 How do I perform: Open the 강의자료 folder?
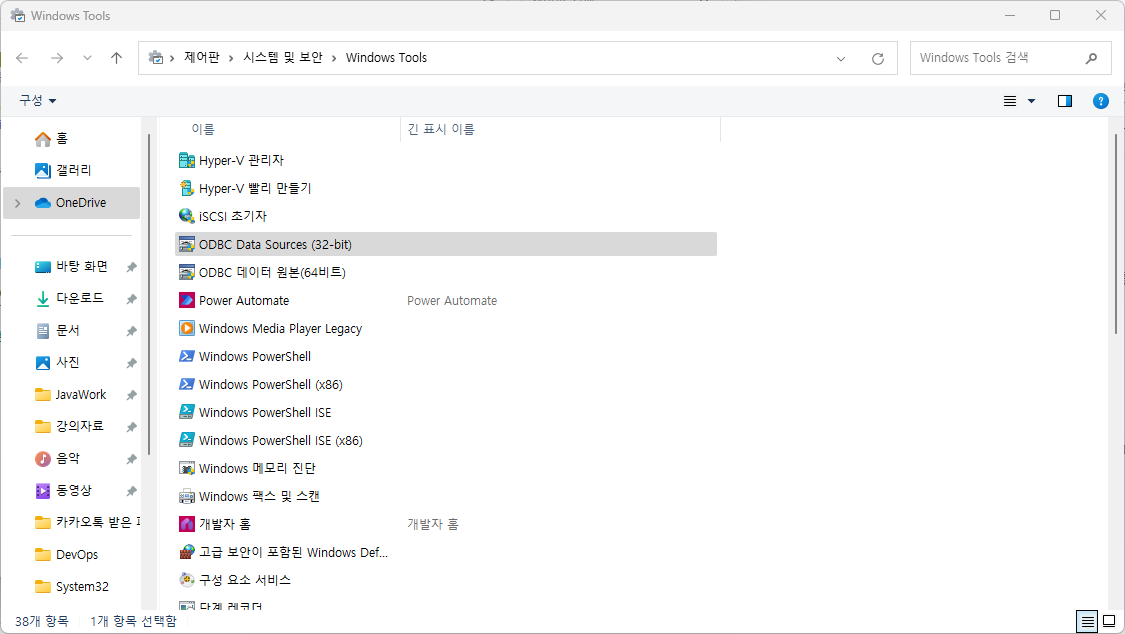tap(72, 427)
